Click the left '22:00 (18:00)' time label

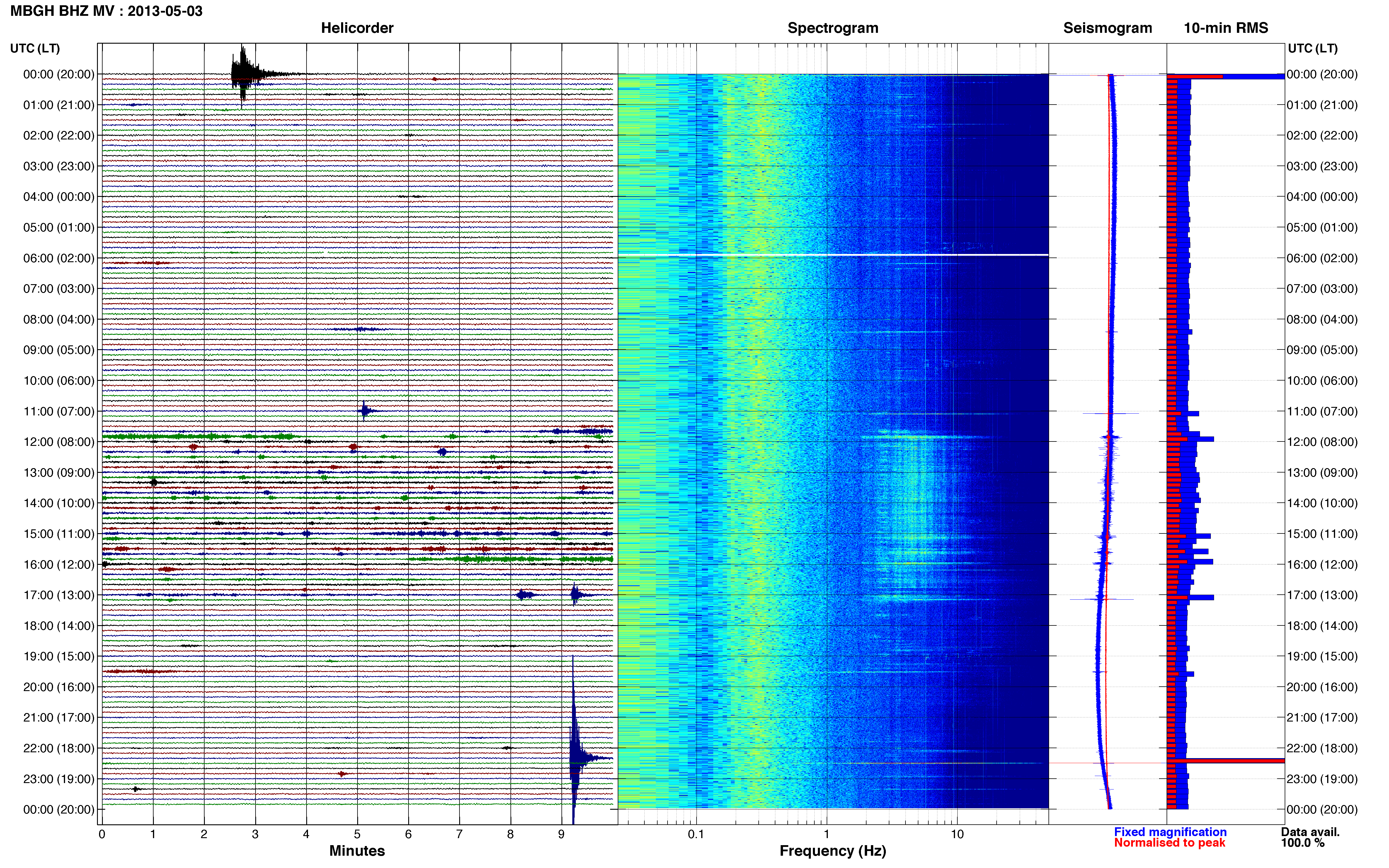(59, 748)
